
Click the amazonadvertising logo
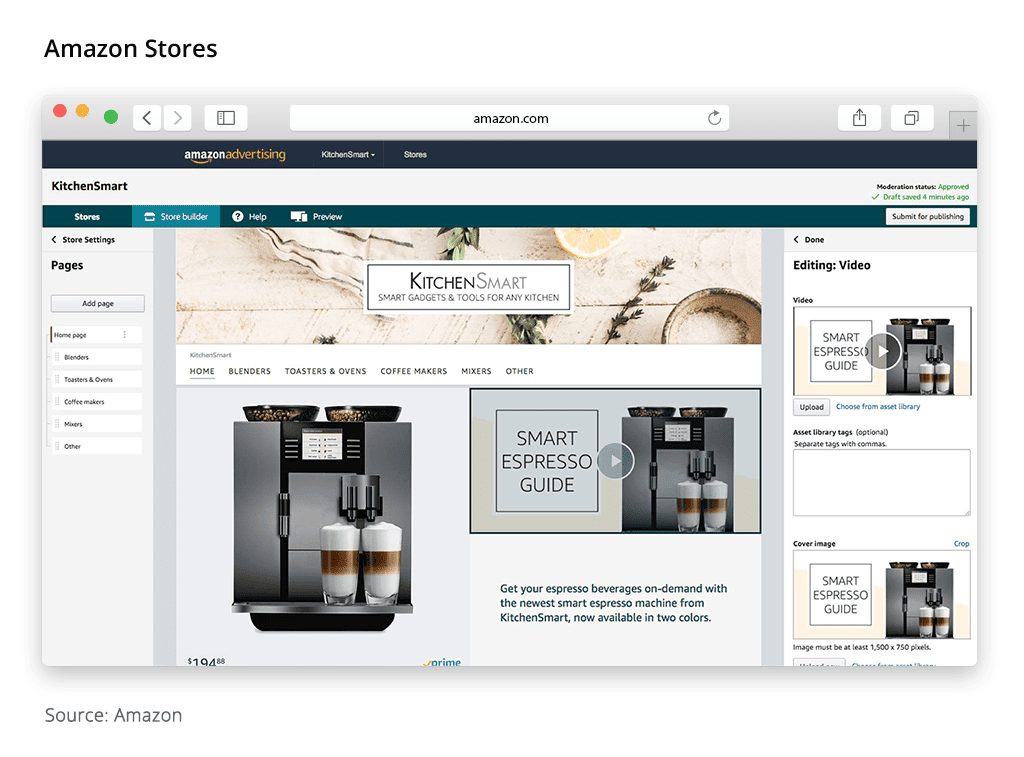234,155
